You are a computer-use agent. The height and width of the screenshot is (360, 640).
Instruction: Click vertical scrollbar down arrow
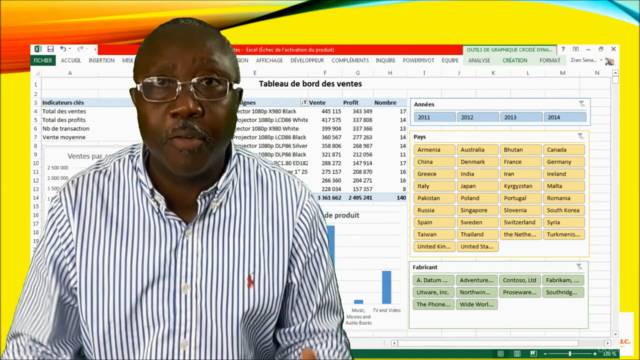pos(615,334)
